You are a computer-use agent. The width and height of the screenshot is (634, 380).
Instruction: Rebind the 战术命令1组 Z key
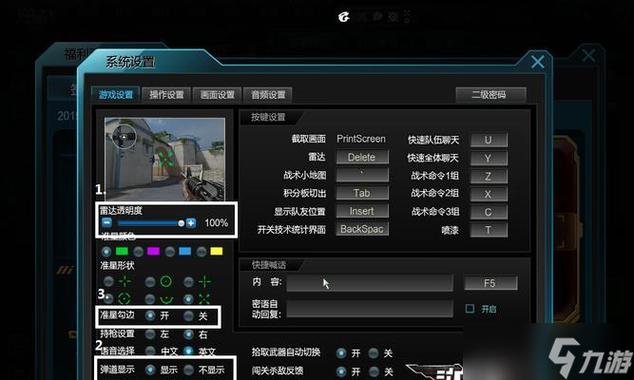click(489, 176)
